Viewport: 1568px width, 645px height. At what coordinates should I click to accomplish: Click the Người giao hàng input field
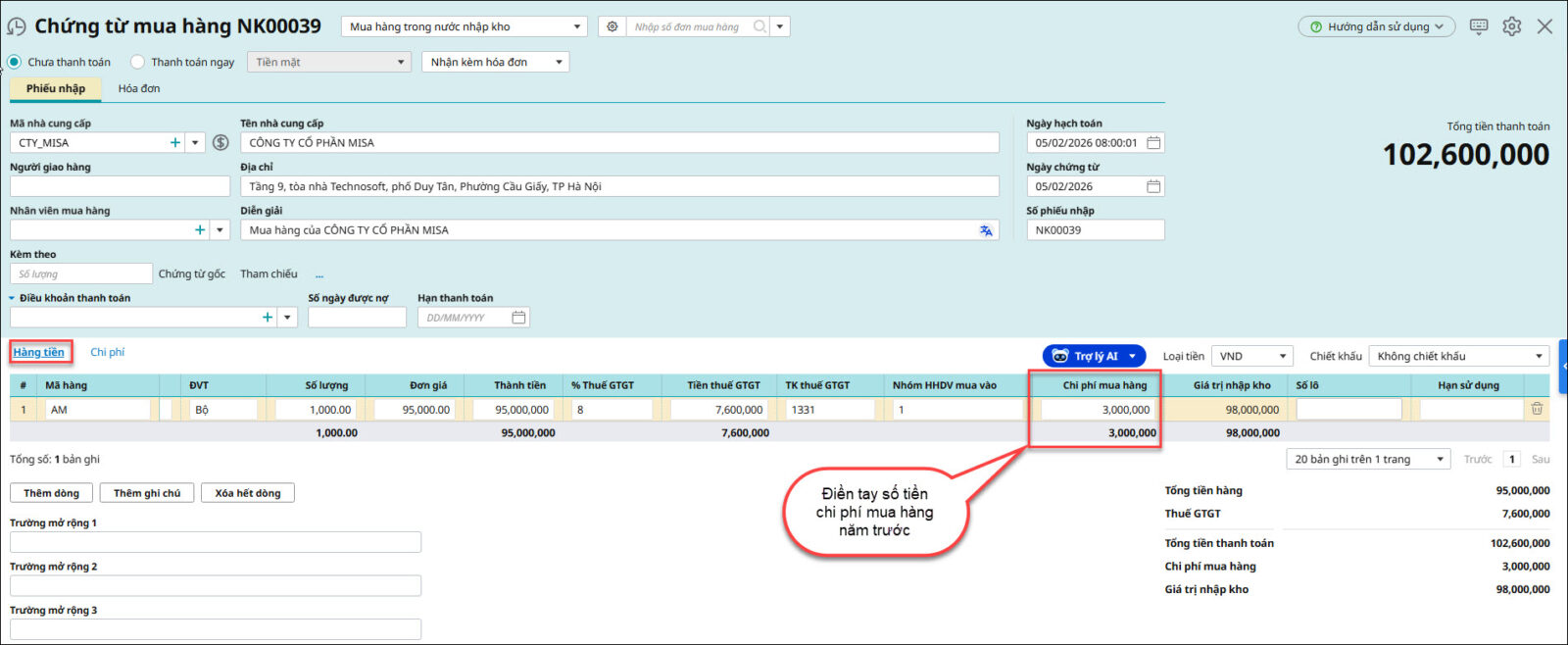[x=120, y=186]
